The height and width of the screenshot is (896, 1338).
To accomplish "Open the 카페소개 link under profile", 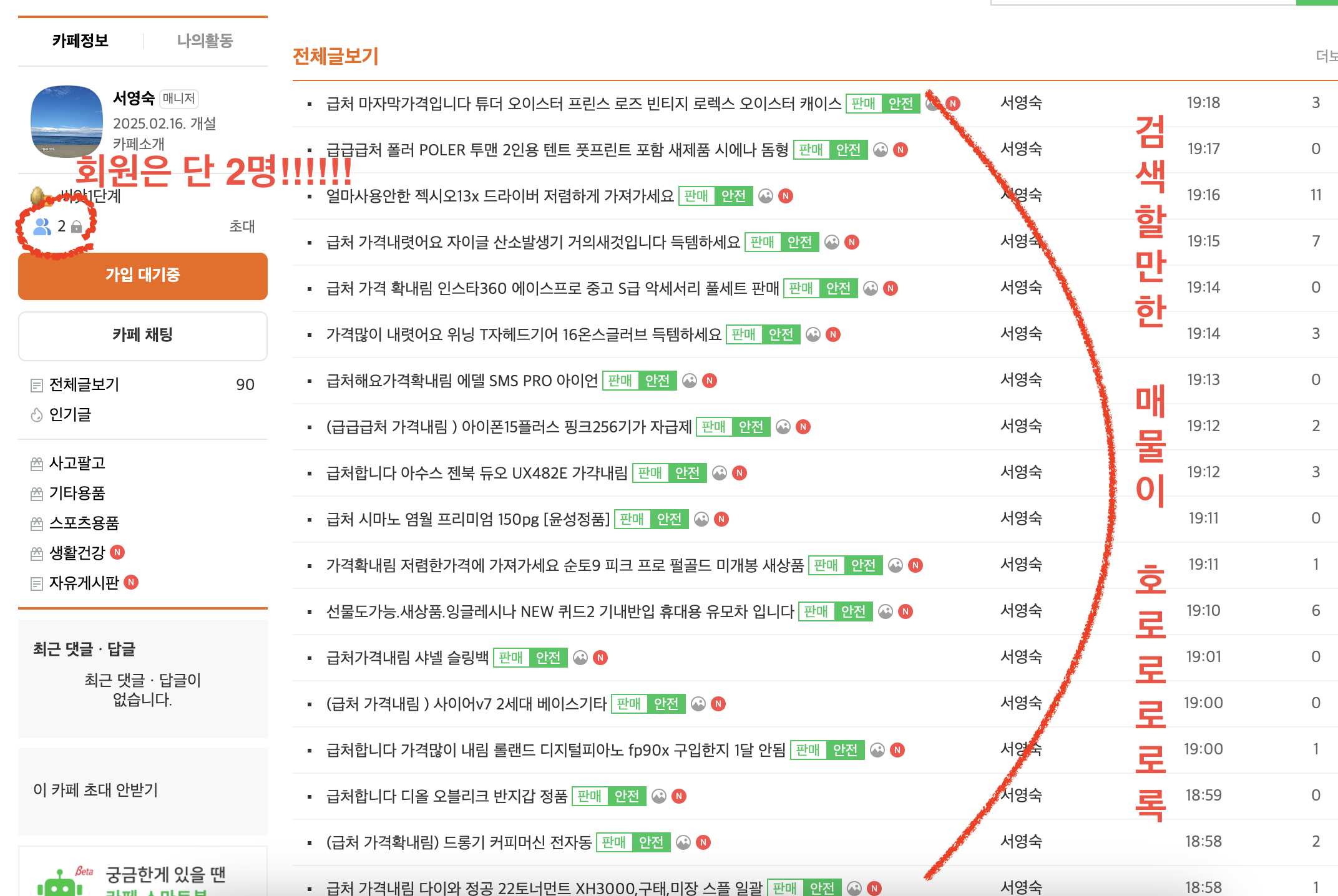I will (x=139, y=144).
